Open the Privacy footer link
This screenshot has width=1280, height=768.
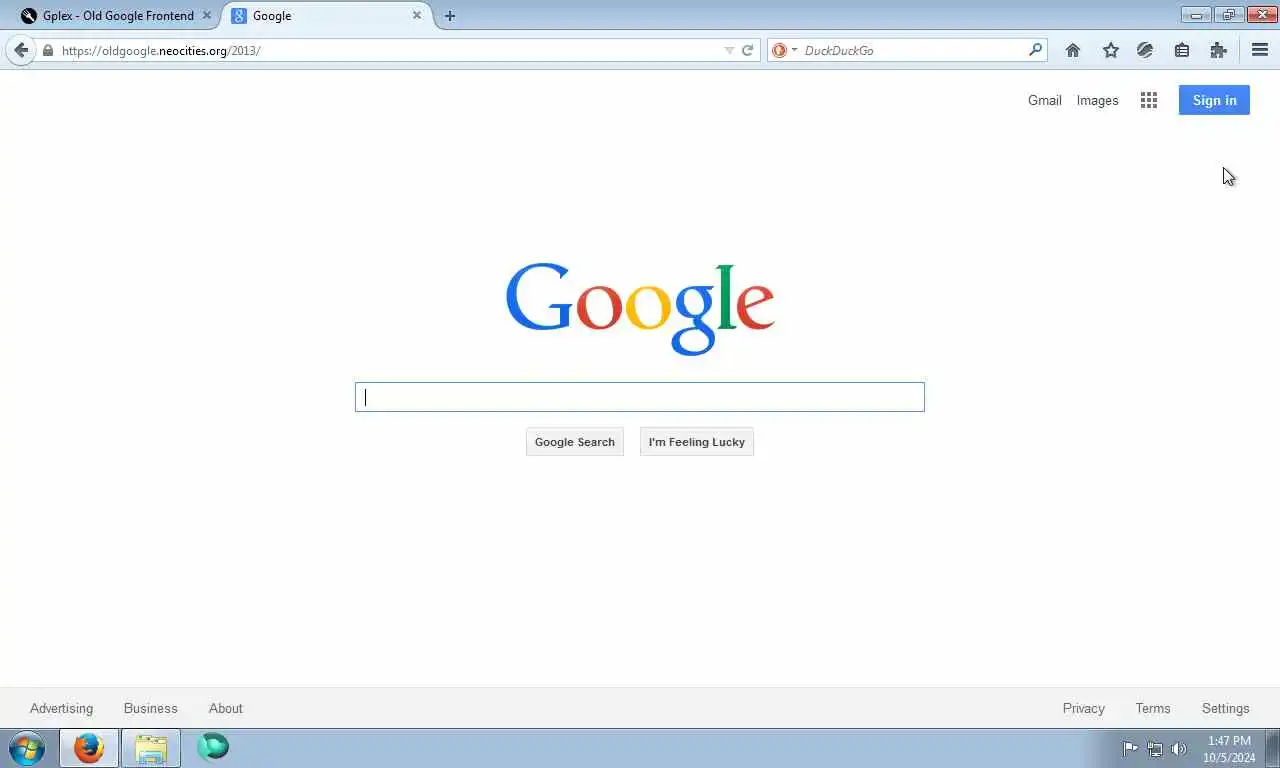pos(1084,708)
